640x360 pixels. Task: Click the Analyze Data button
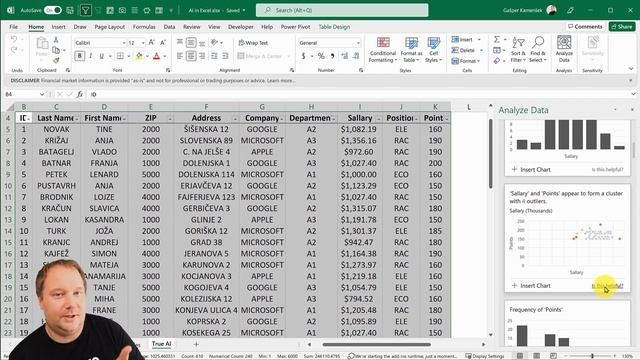564,49
